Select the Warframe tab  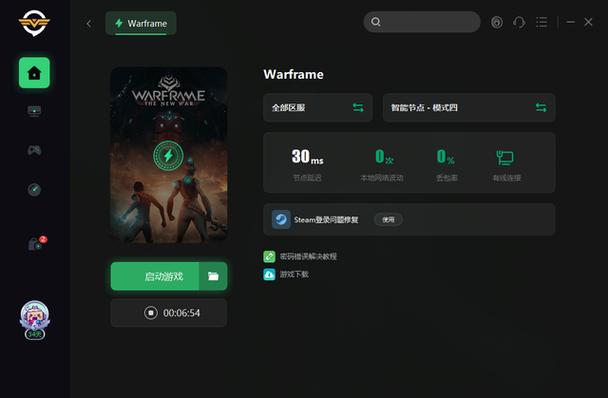(141, 23)
